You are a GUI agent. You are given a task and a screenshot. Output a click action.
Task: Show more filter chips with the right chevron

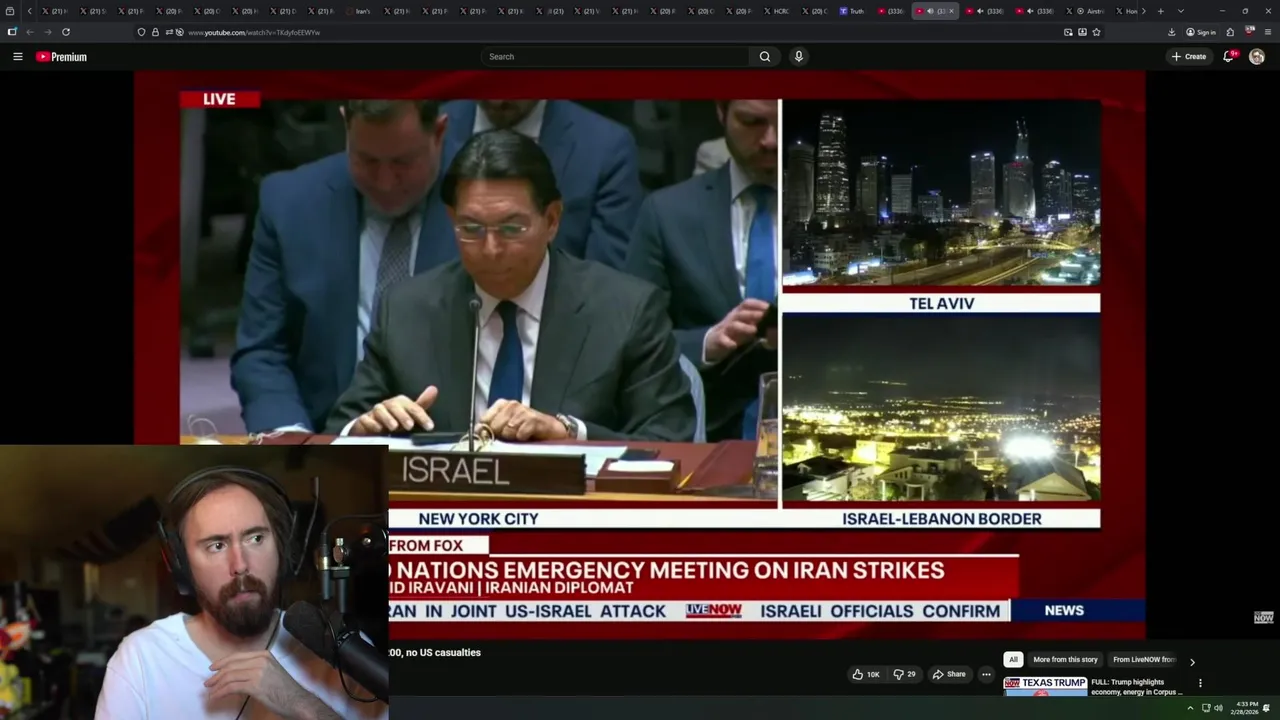(1192, 661)
